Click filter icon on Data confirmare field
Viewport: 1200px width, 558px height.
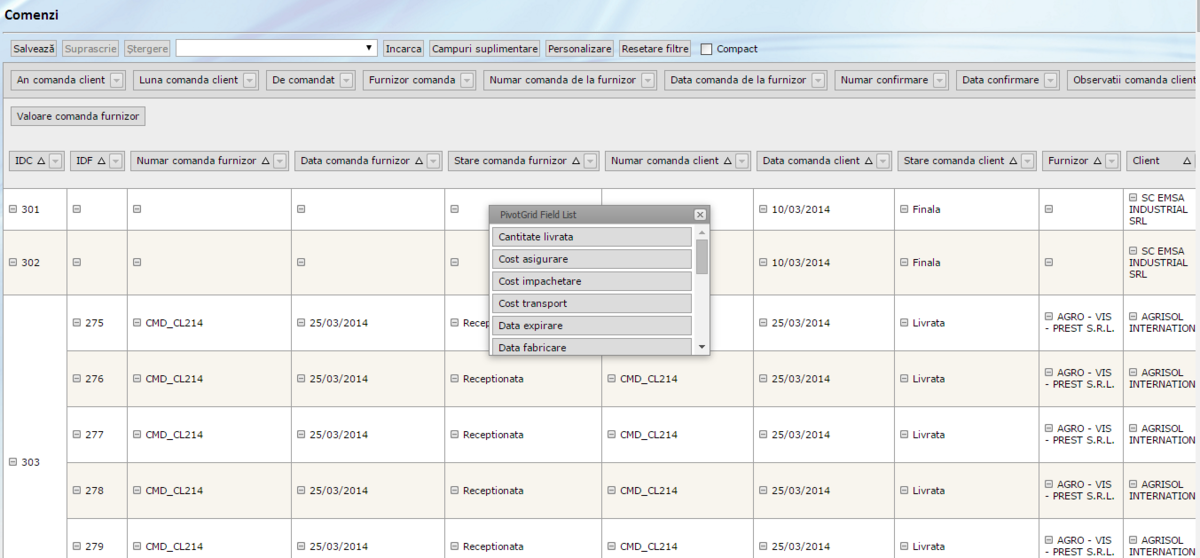1051,80
